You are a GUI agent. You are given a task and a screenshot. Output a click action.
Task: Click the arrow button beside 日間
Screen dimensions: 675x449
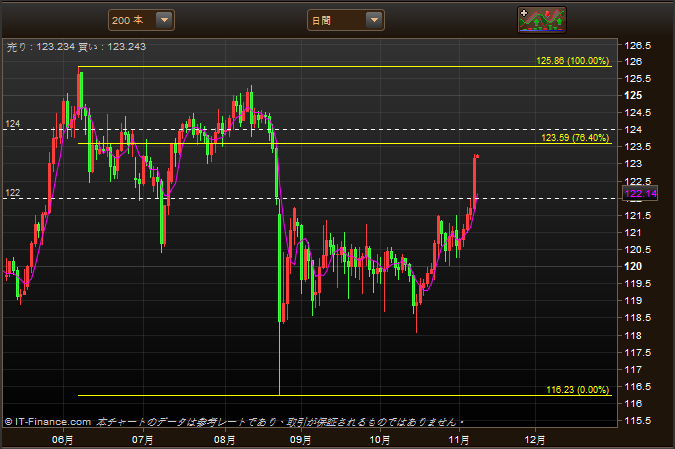375,20
